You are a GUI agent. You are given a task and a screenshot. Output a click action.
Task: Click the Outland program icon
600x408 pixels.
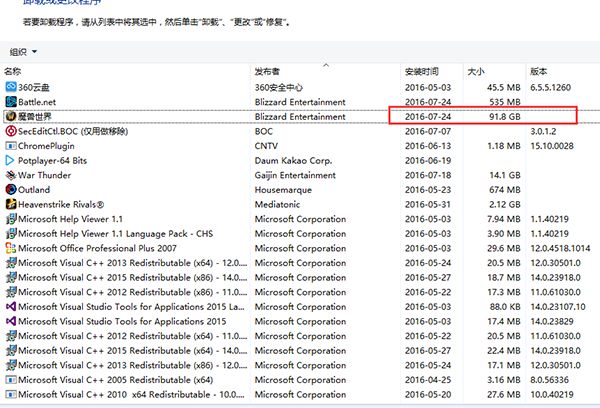click(11, 189)
